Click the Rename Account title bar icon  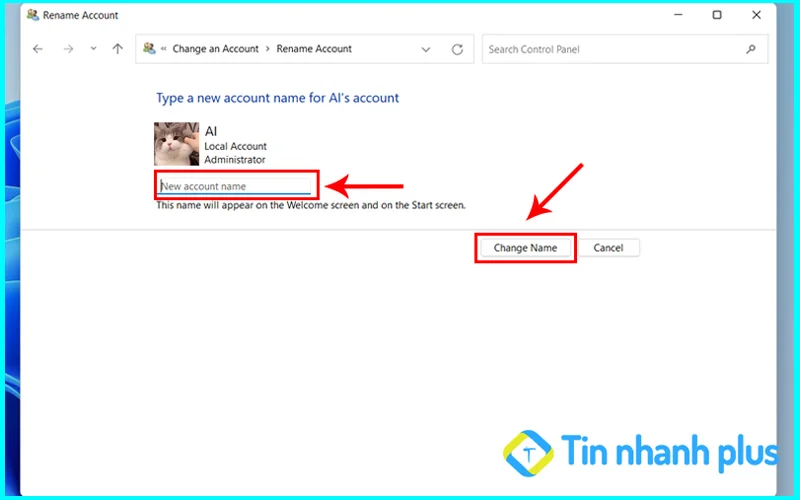(x=33, y=15)
